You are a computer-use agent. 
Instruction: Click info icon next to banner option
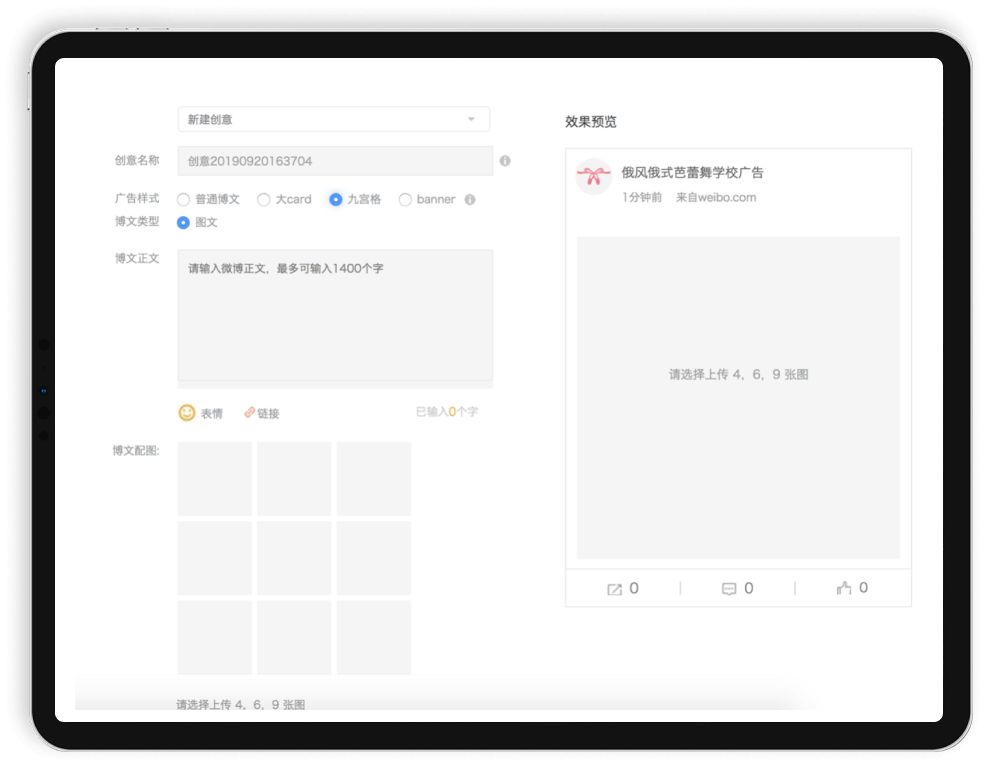[470, 199]
